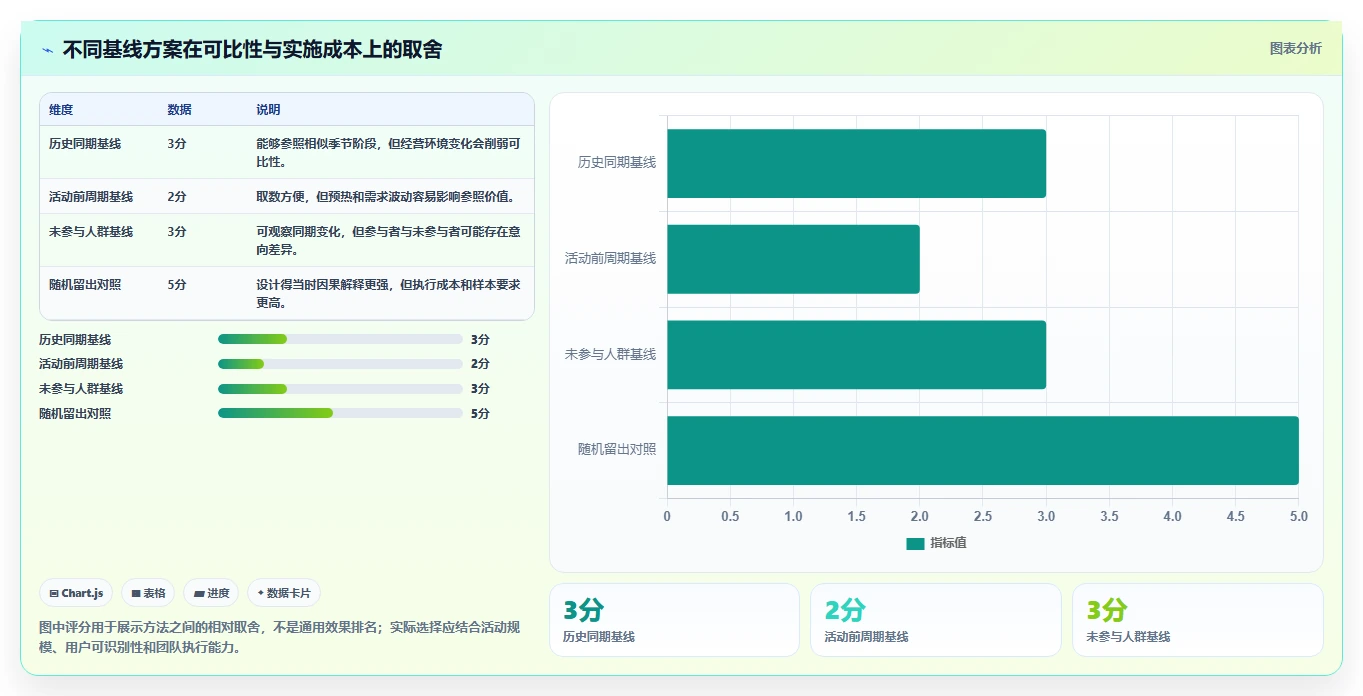Click the 说明 column header
The image size is (1363, 696).
click(x=268, y=110)
